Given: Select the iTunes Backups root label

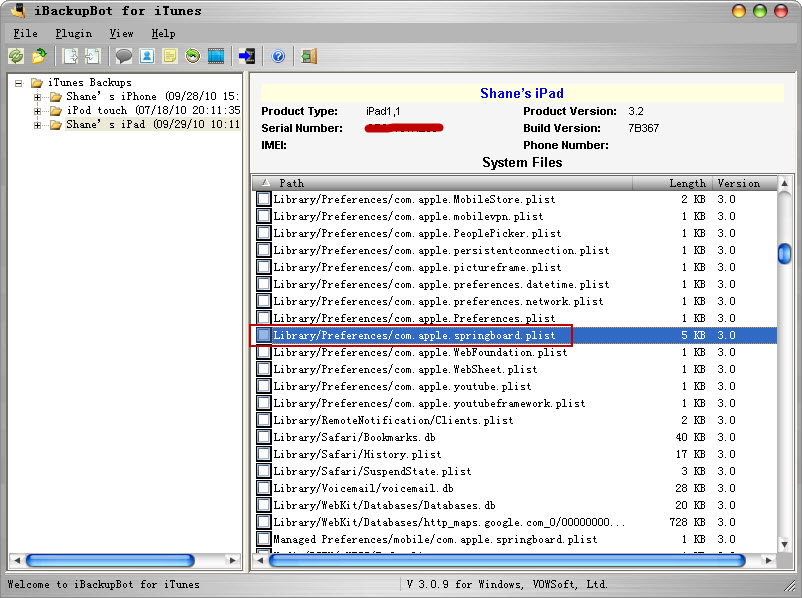Looking at the screenshot, I should pos(90,82).
